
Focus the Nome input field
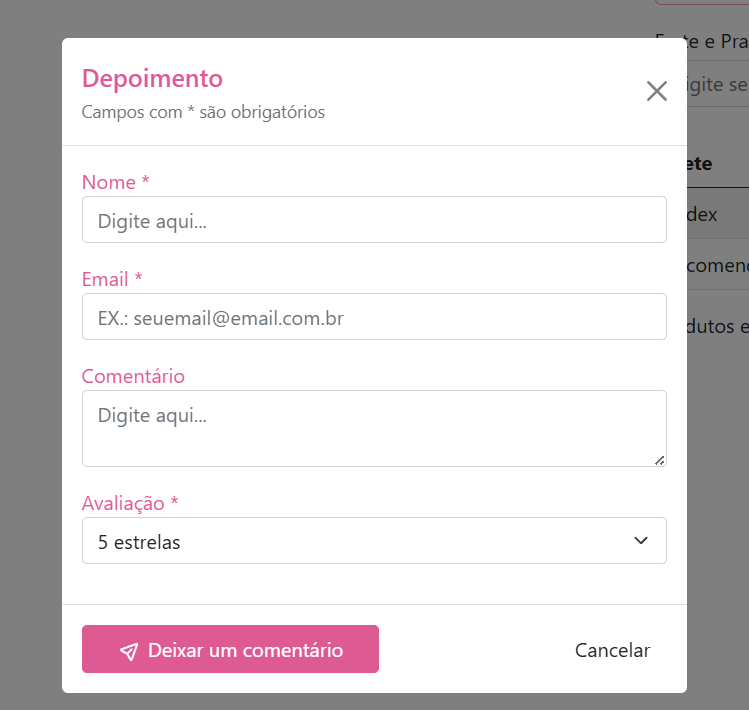click(373, 220)
